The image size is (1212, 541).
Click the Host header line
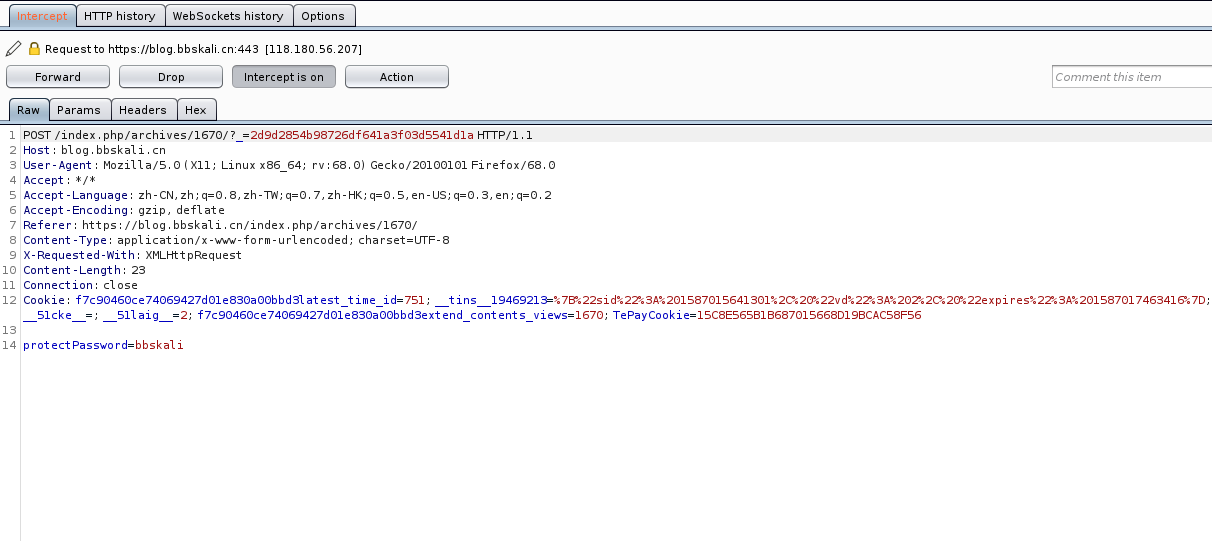click(95, 150)
